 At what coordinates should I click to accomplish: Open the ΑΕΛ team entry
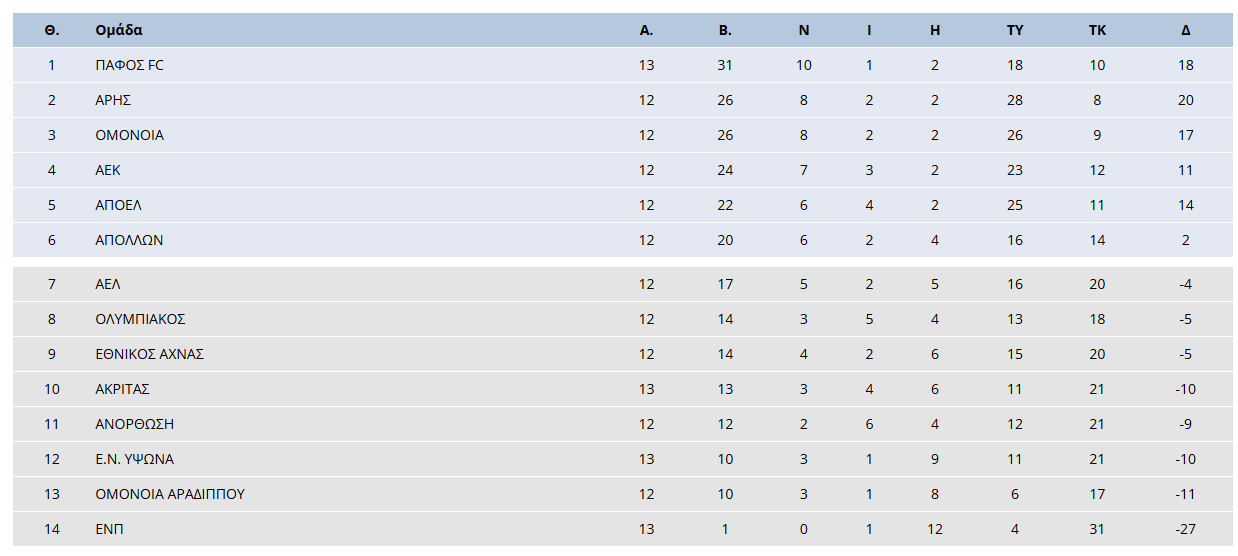click(108, 284)
